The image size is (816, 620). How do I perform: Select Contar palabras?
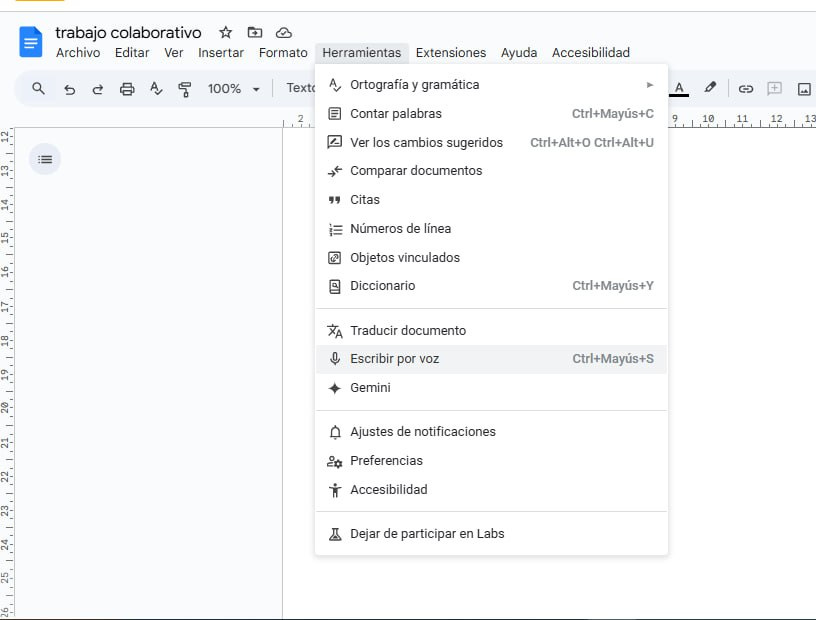point(491,113)
